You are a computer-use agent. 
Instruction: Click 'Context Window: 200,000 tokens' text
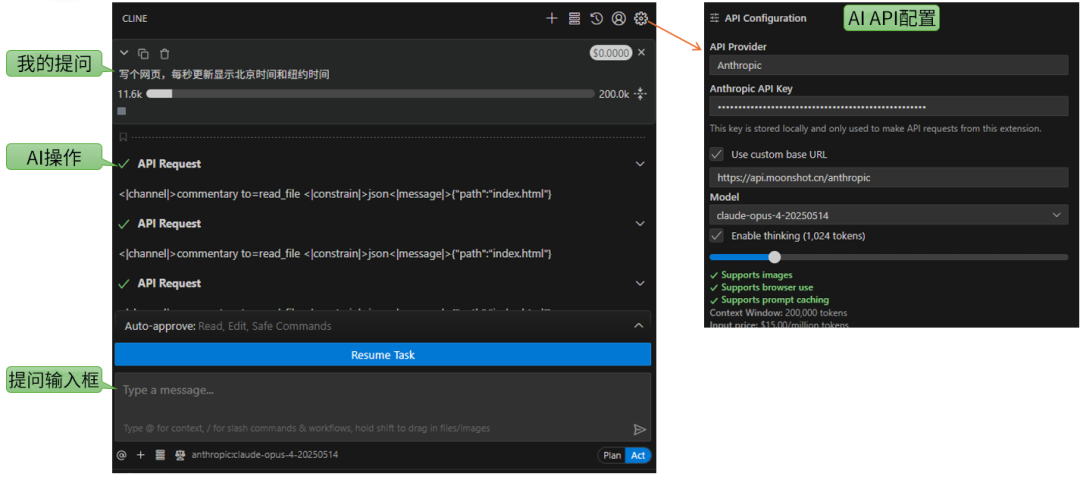point(777,312)
